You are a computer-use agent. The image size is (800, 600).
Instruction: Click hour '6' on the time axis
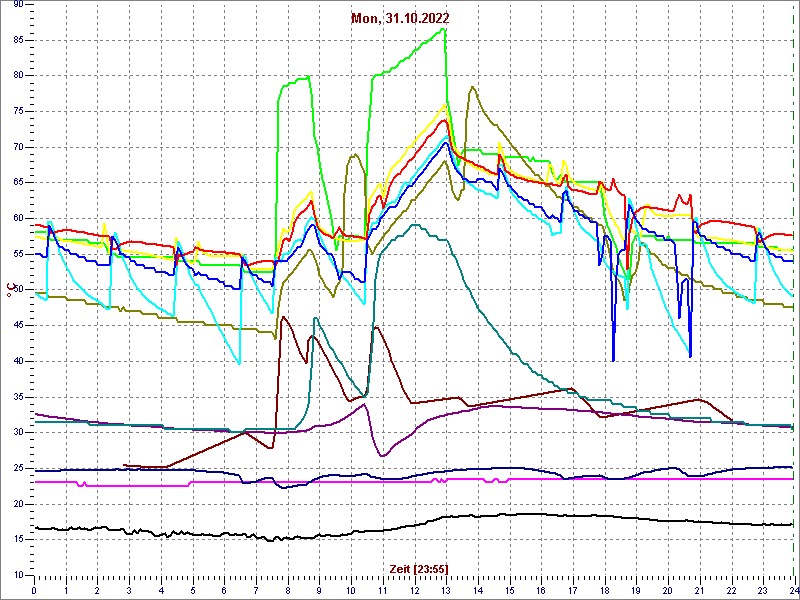coord(224,590)
